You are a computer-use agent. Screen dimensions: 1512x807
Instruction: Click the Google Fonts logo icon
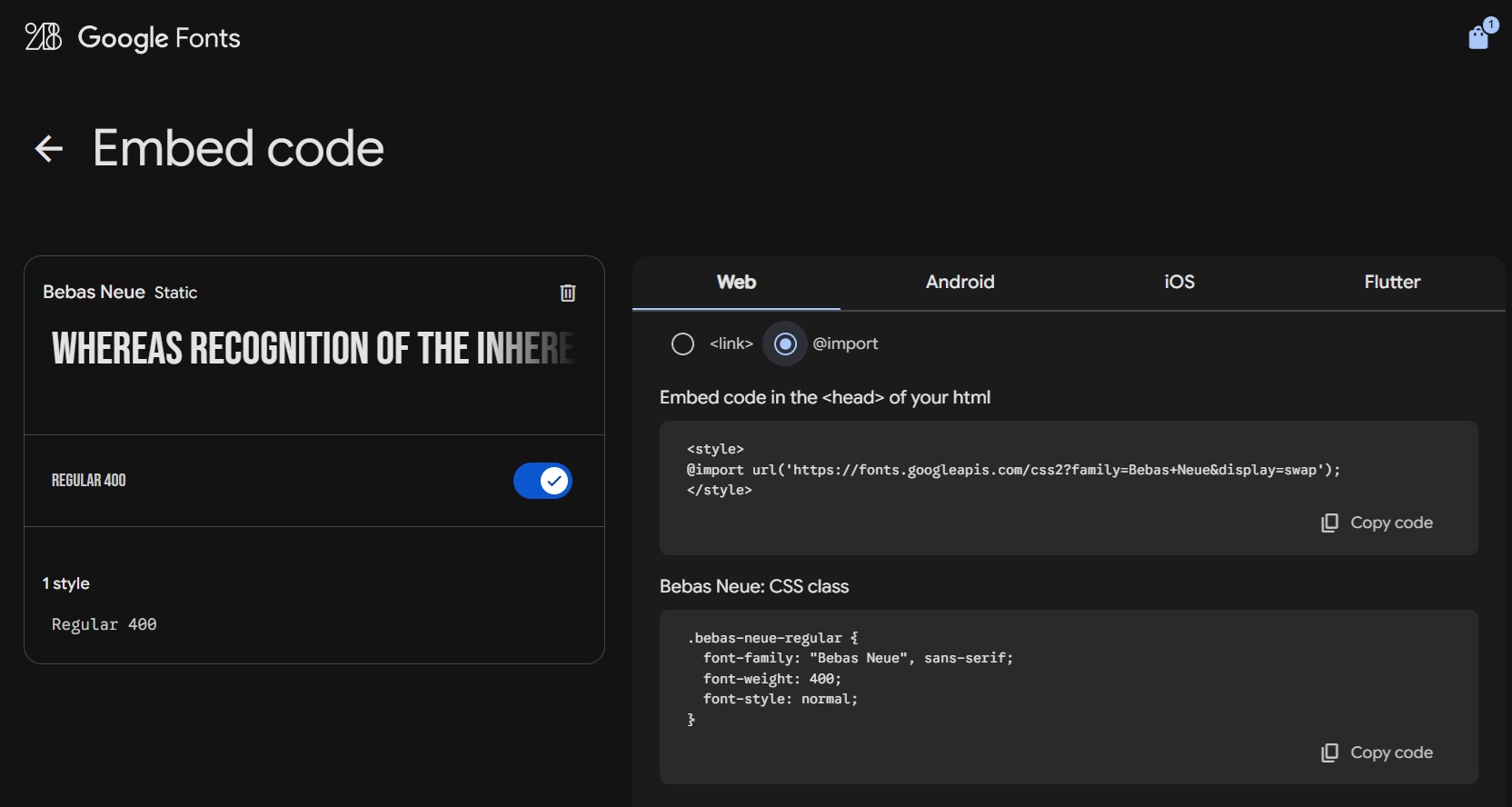[x=43, y=37]
